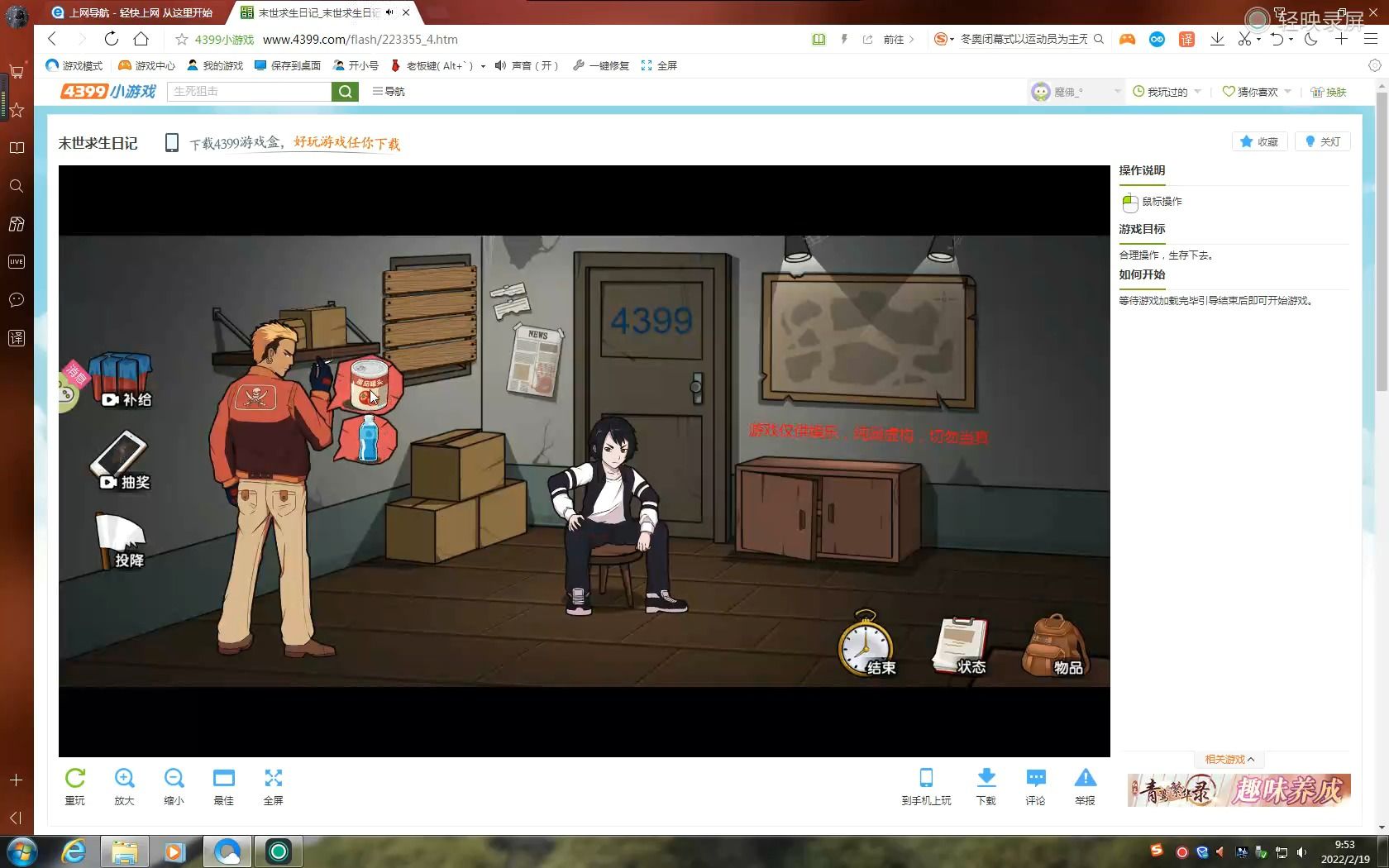Open 游戏中心 toolbar item
Image resolution: width=1389 pixels, height=868 pixels.
click(x=146, y=65)
